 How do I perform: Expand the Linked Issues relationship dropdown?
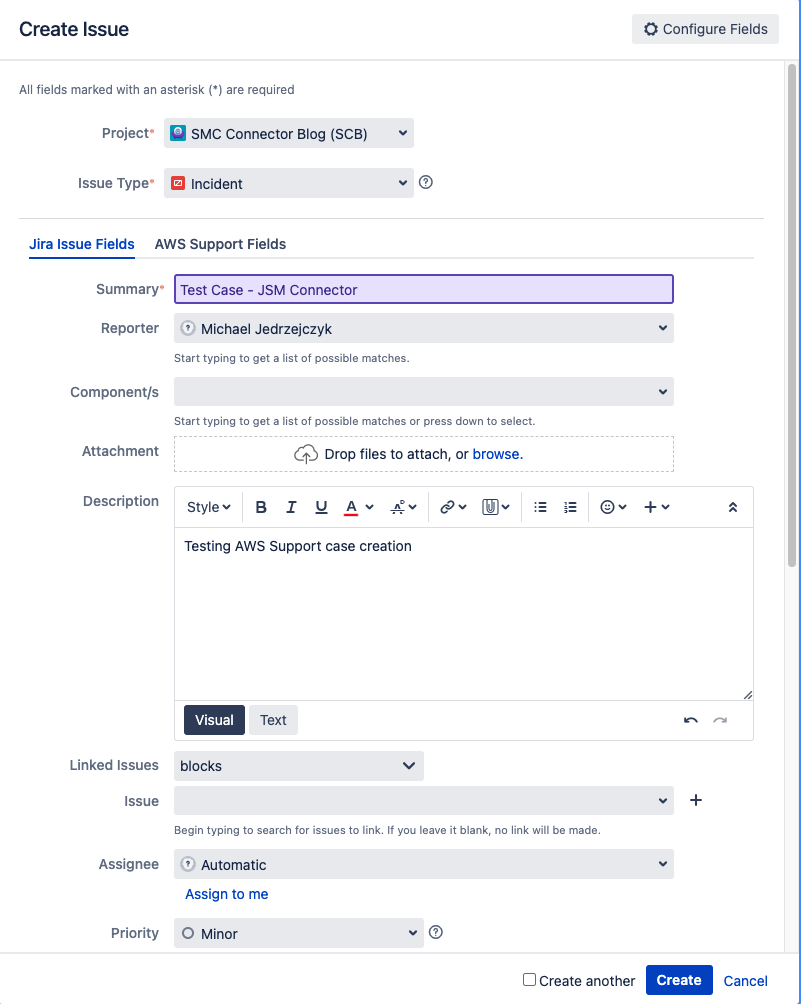pyautogui.click(x=298, y=764)
